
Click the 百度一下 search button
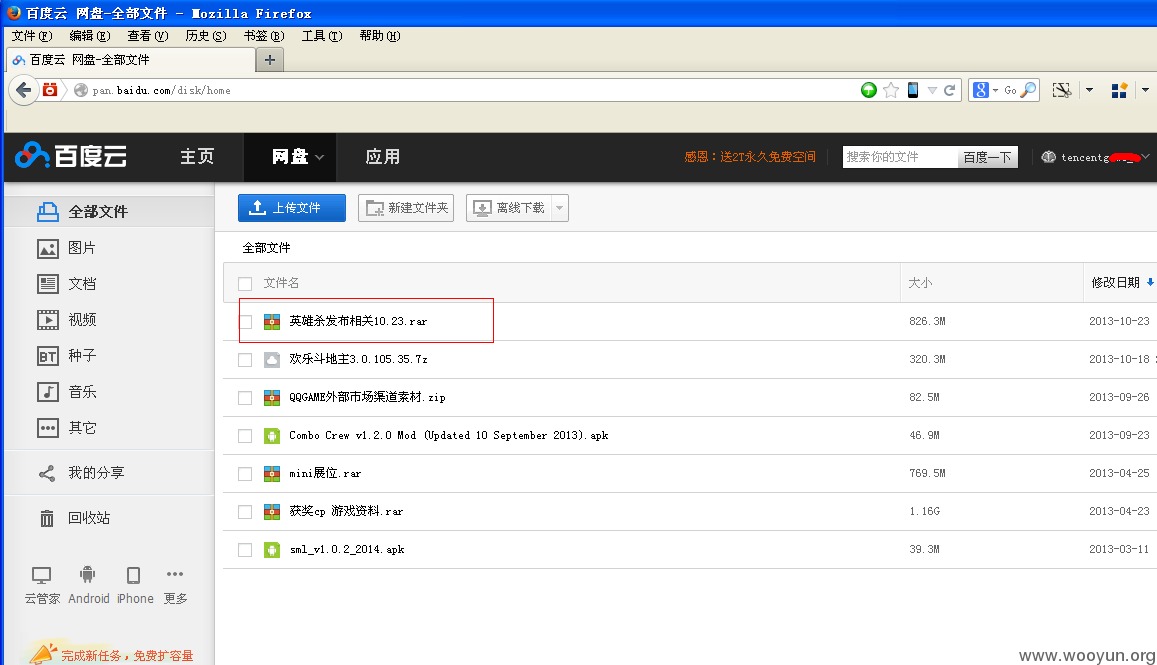coord(987,157)
